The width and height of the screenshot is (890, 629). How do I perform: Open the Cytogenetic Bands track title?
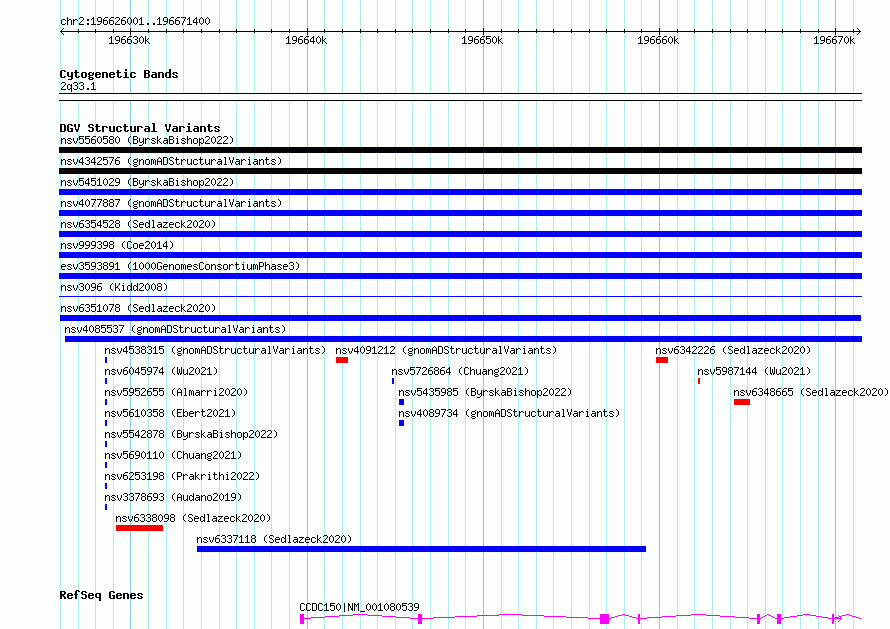tap(119, 74)
